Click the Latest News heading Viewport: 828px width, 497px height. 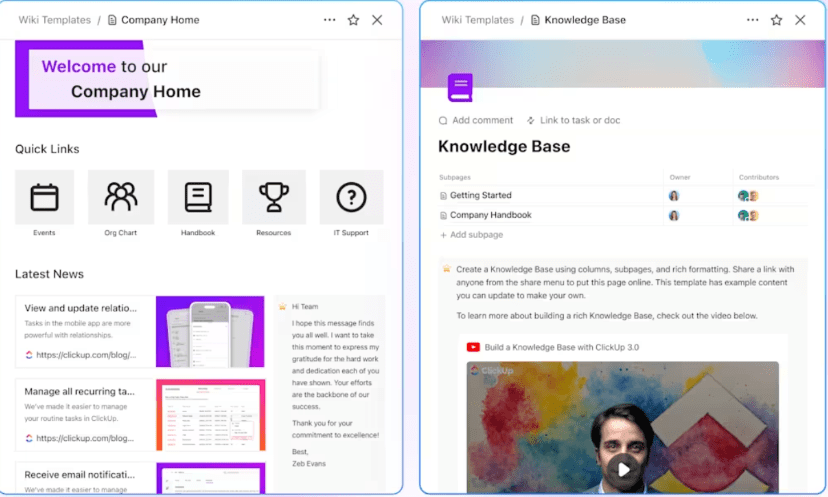click(x=49, y=274)
